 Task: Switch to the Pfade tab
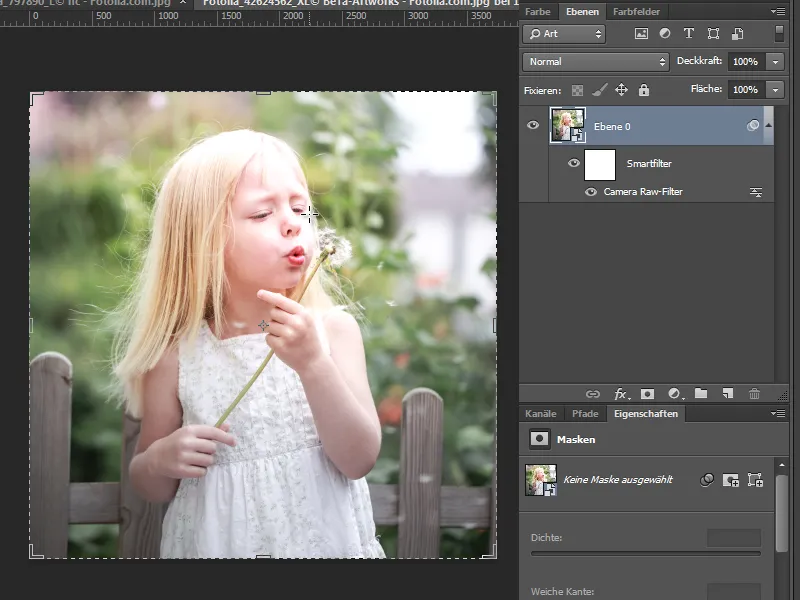pos(585,414)
